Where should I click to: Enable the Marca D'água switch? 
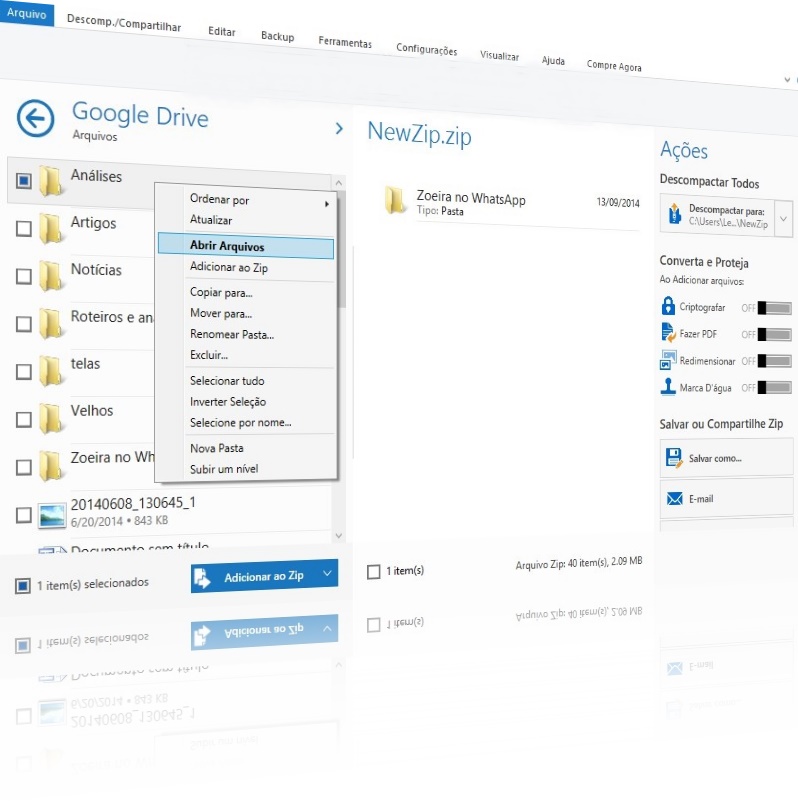[774, 388]
